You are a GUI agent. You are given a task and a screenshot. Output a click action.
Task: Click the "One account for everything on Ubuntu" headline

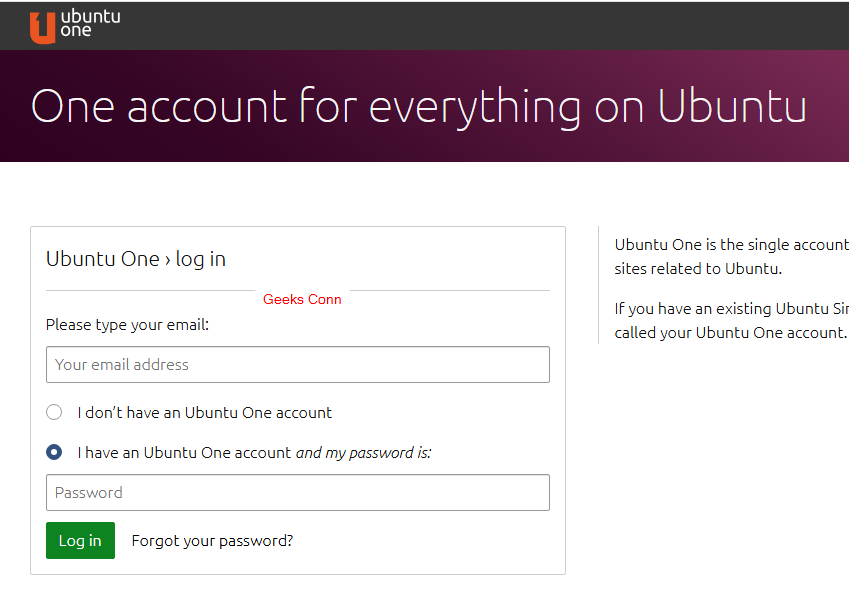(420, 105)
